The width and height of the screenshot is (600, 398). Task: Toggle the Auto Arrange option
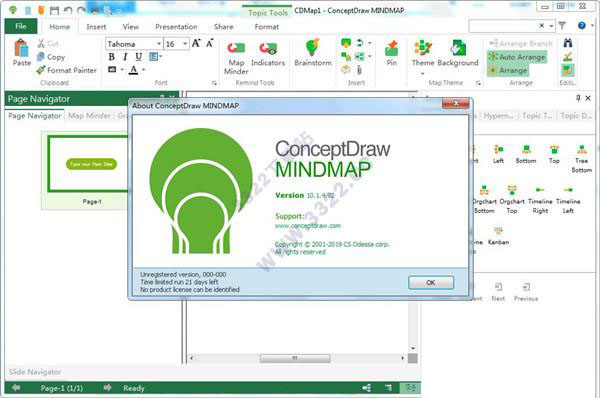(517, 57)
